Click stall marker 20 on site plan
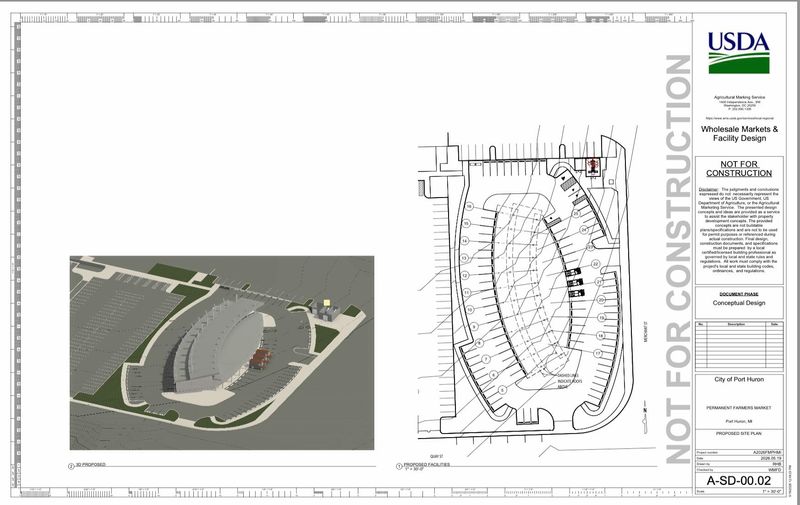800x505 pixels. (x=601, y=300)
